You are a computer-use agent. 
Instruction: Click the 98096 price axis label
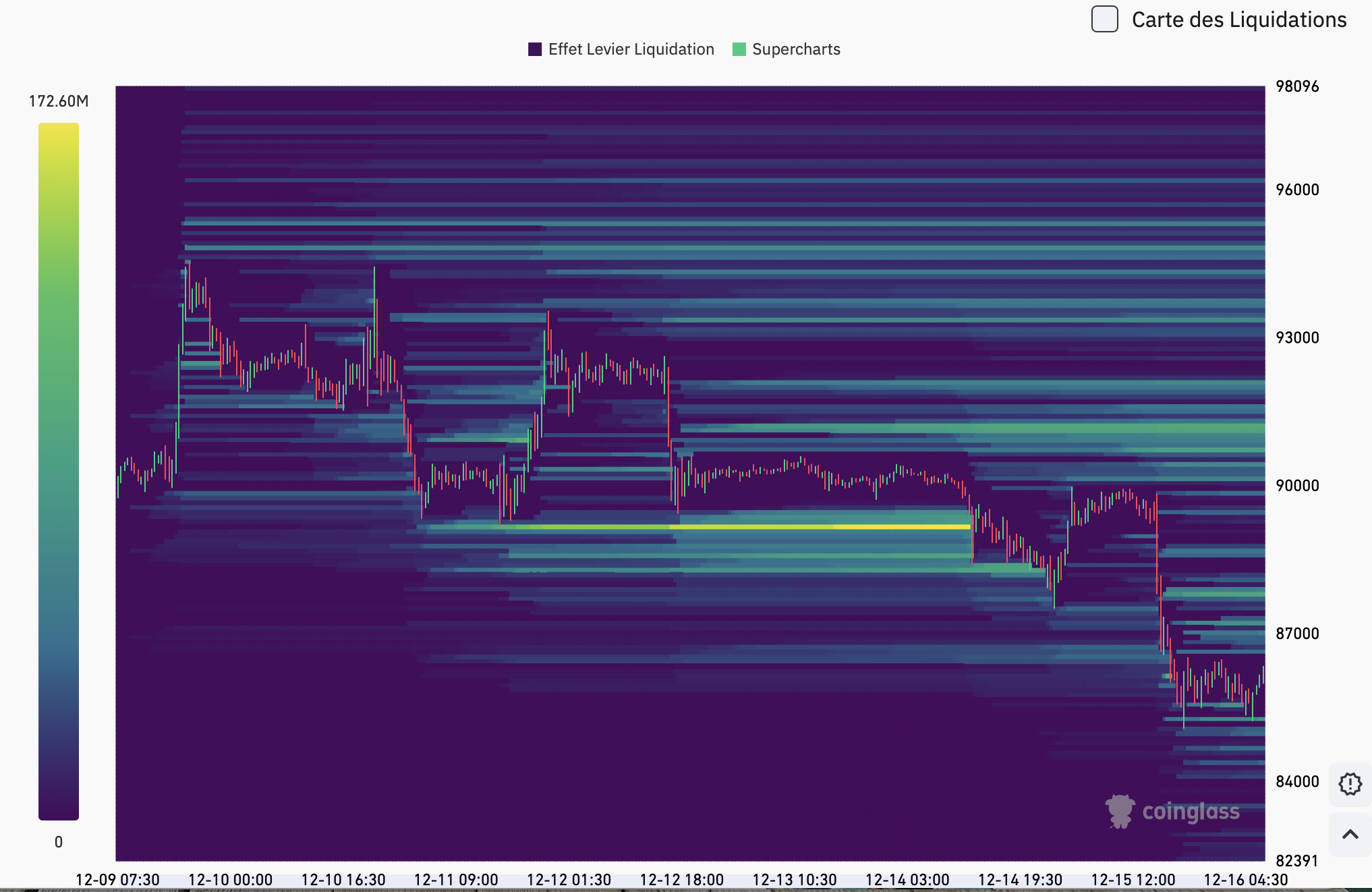coord(1297,86)
